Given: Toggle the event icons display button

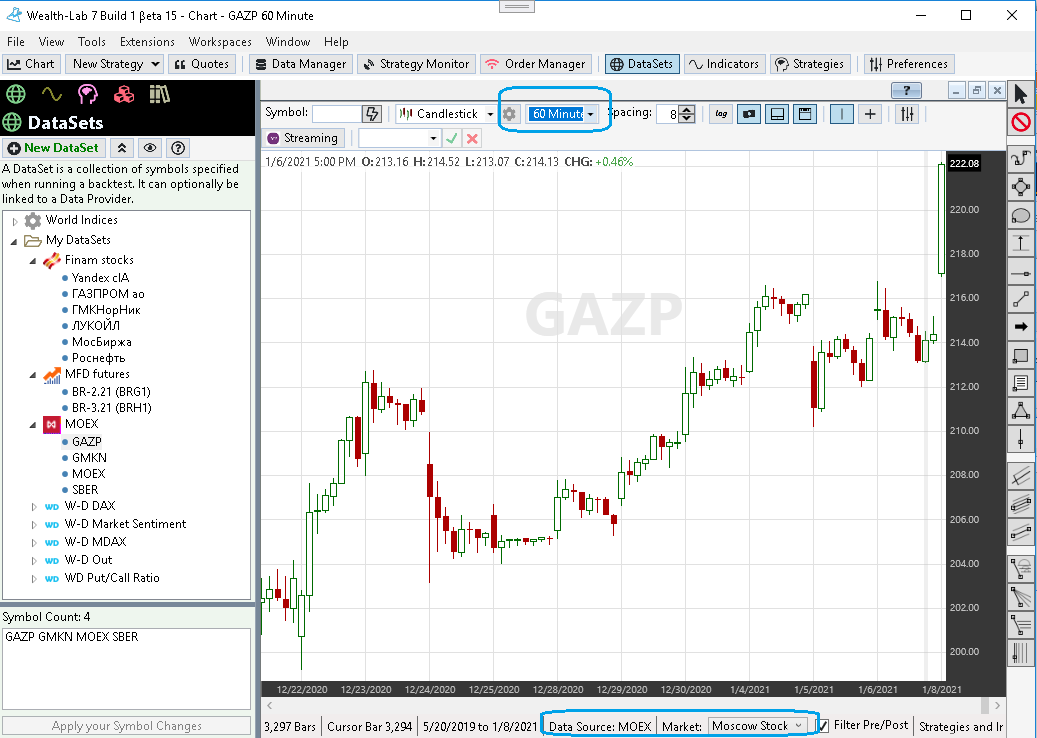Looking at the screenshot, I should 749,114.
